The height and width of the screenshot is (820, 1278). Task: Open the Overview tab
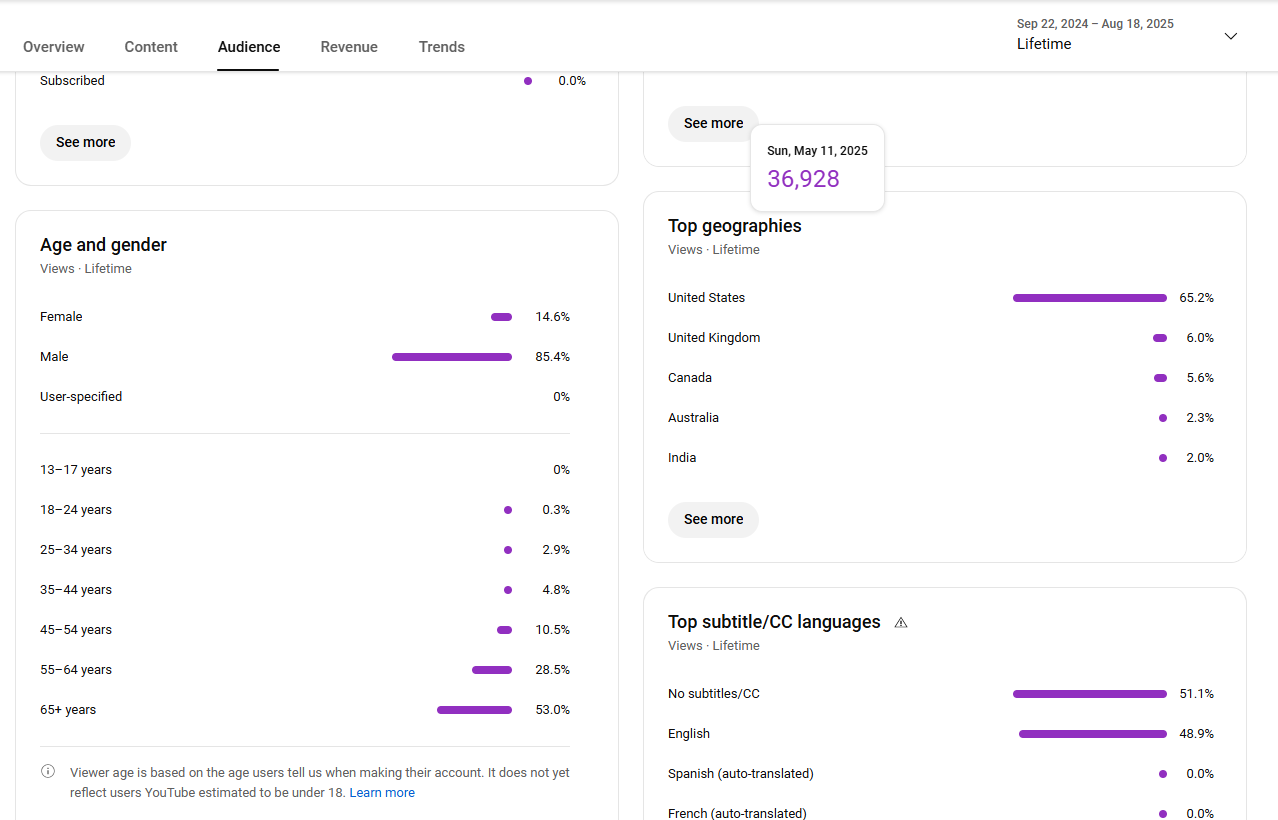click(x=54, y=47)
